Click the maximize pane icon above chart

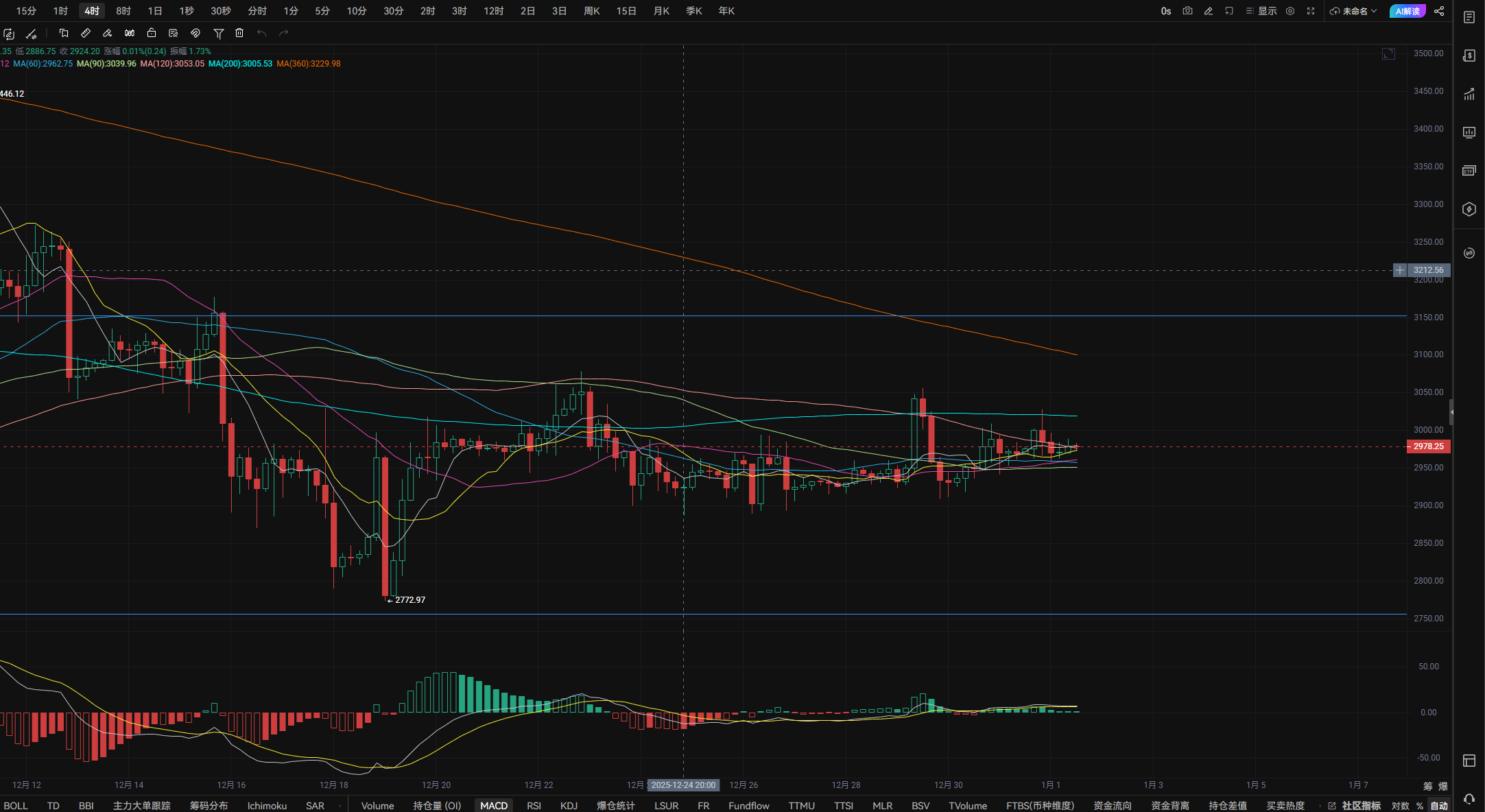pos(1388,53)
